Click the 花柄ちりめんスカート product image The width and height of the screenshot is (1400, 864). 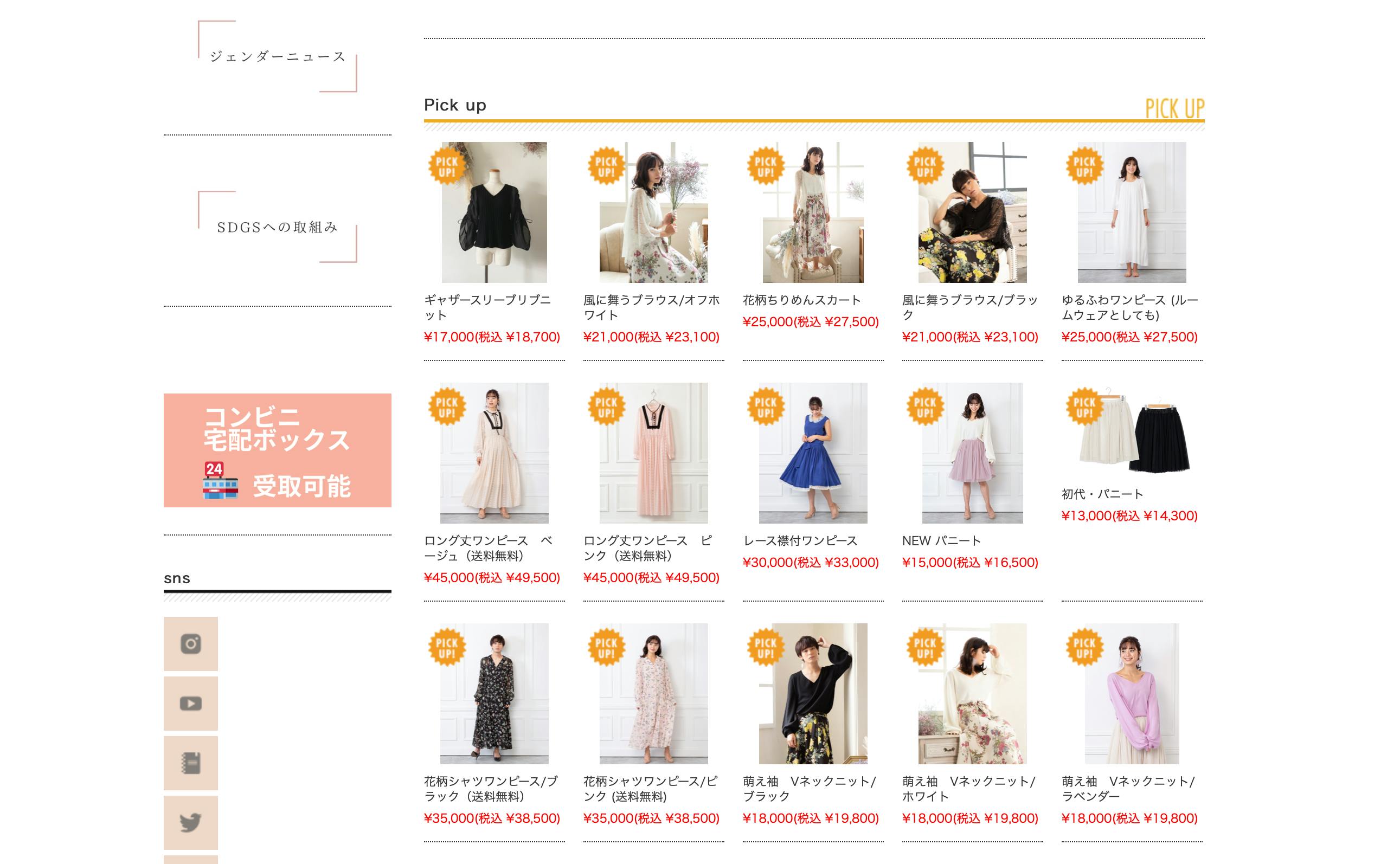click(812, 212)
